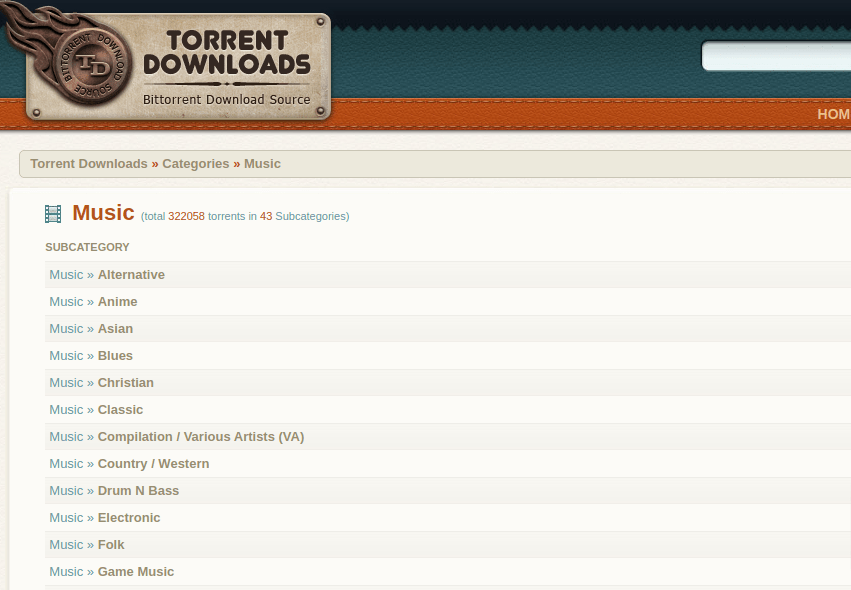
Task: Browse the Country / Western subcategory
Action: 153,464
